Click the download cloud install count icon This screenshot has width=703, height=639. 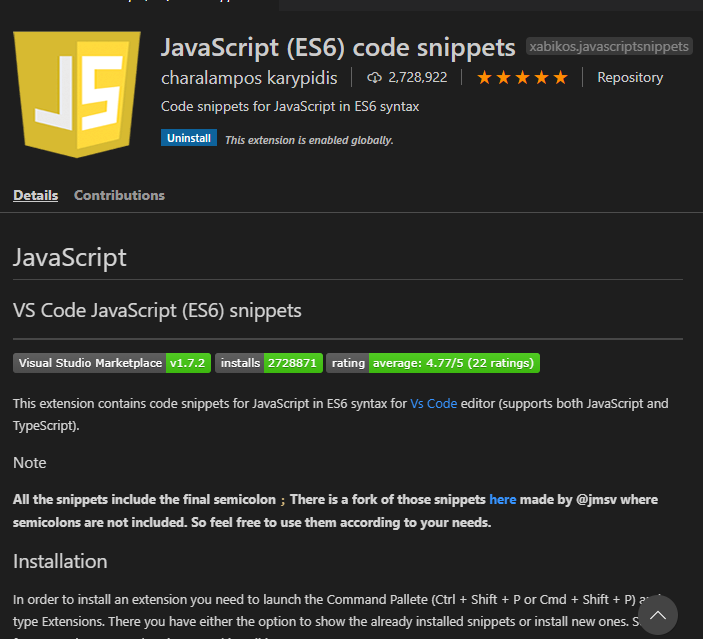[374, 78]
